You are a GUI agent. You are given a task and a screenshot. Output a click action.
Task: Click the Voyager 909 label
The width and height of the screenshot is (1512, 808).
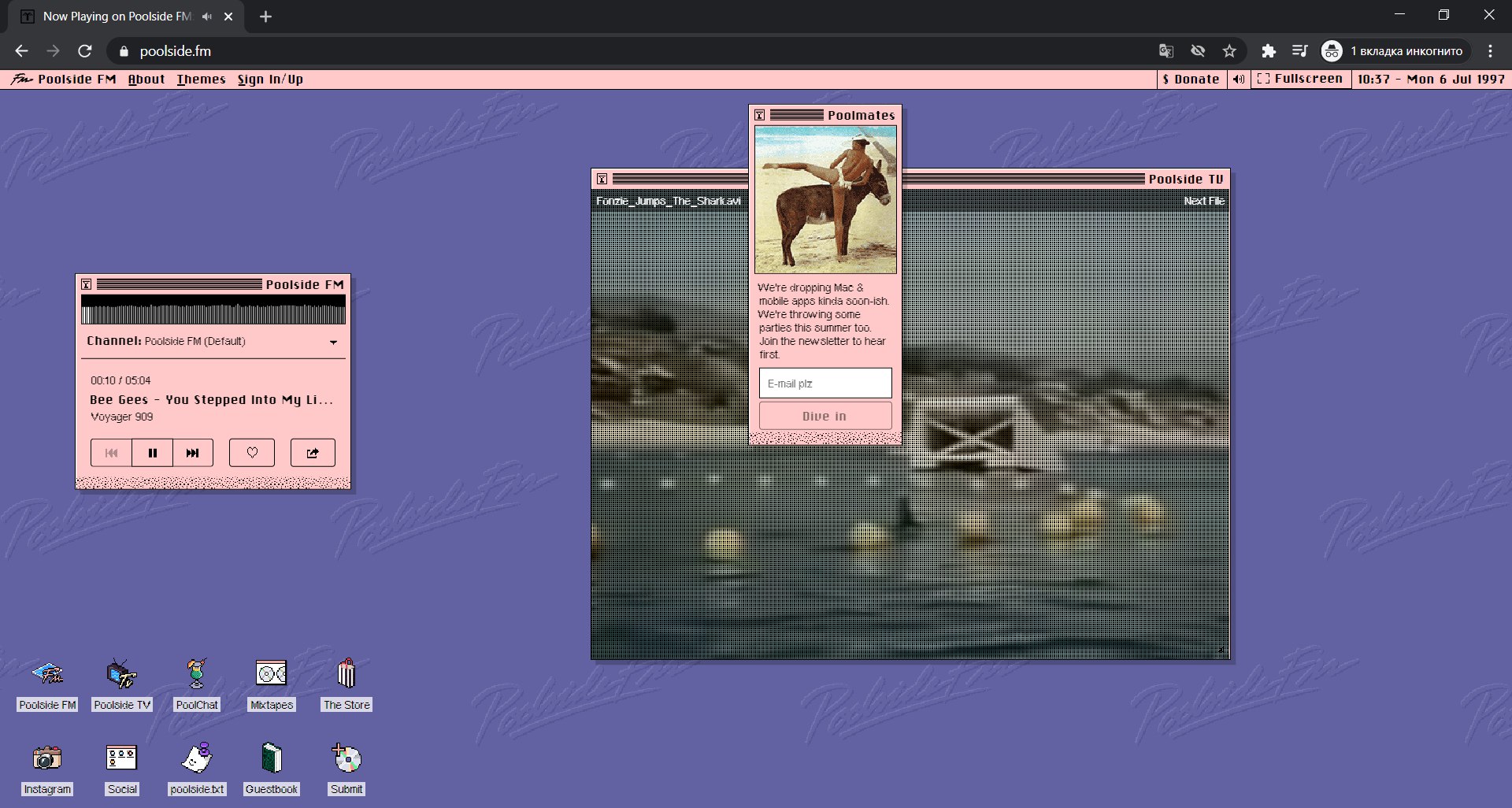pyautogui.click(x=122, y=417)
